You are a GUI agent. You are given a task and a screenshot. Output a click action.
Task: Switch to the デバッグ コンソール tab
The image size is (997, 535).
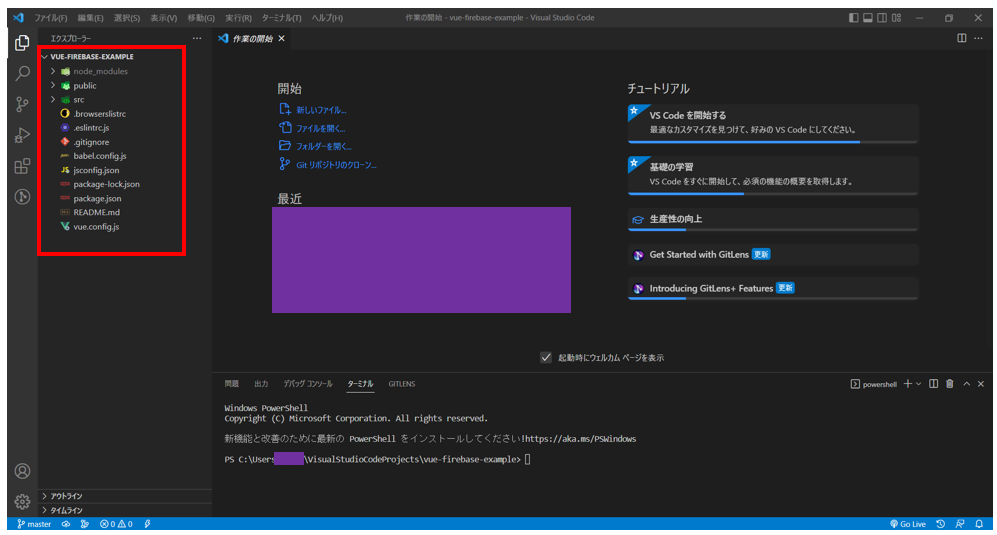[308, 384]
